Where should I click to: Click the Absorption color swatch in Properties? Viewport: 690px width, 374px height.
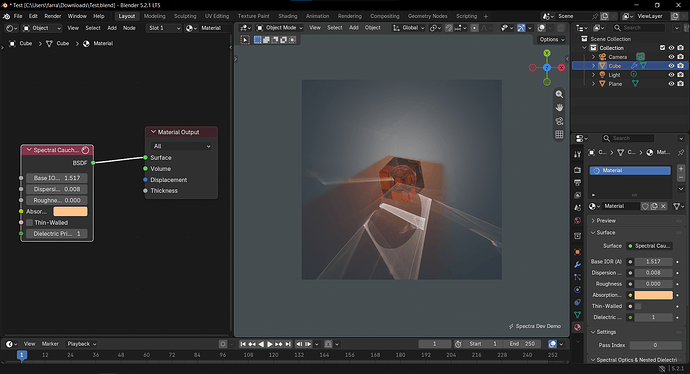653,295
